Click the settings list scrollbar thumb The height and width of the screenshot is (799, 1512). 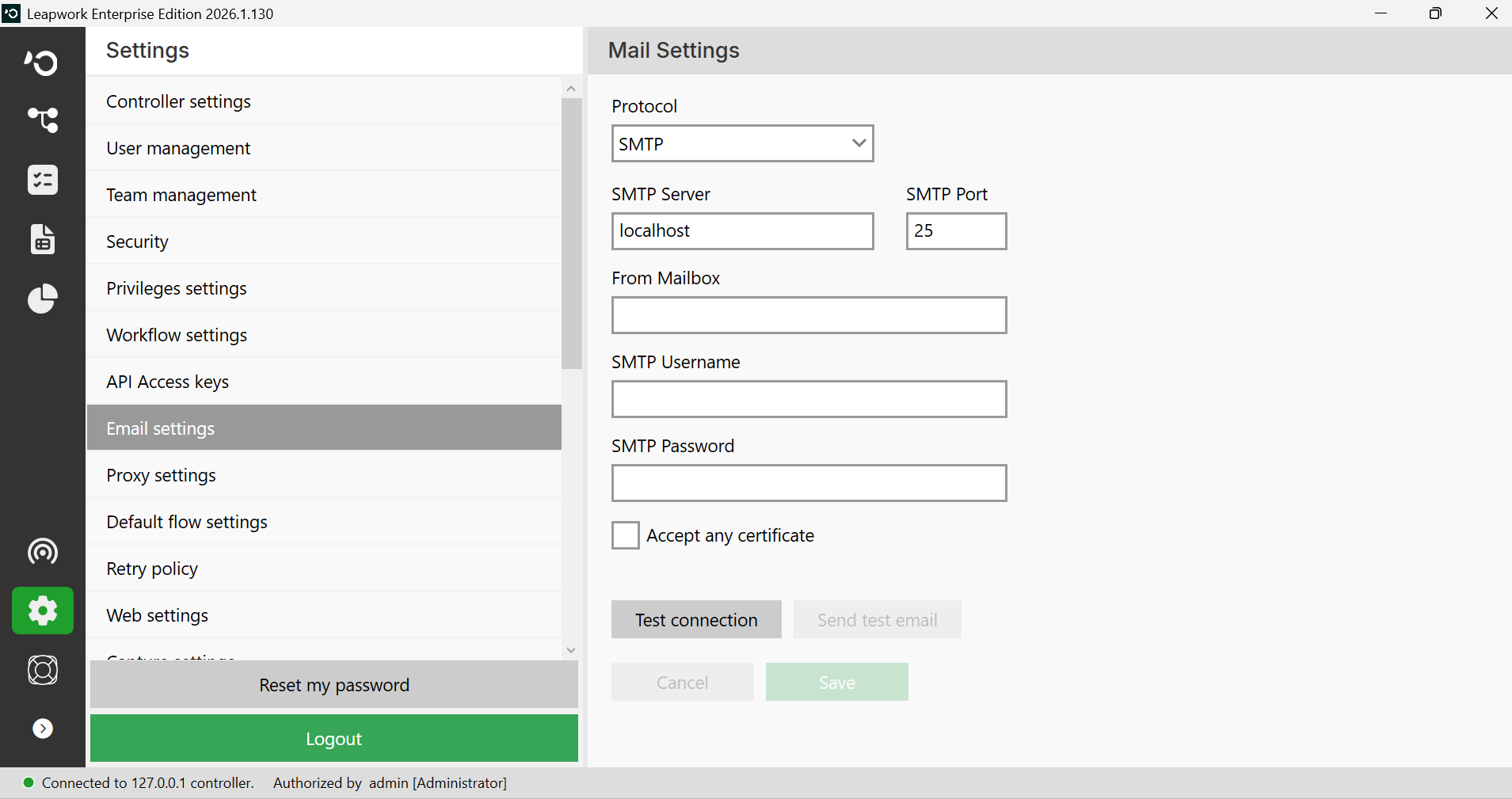572,234
